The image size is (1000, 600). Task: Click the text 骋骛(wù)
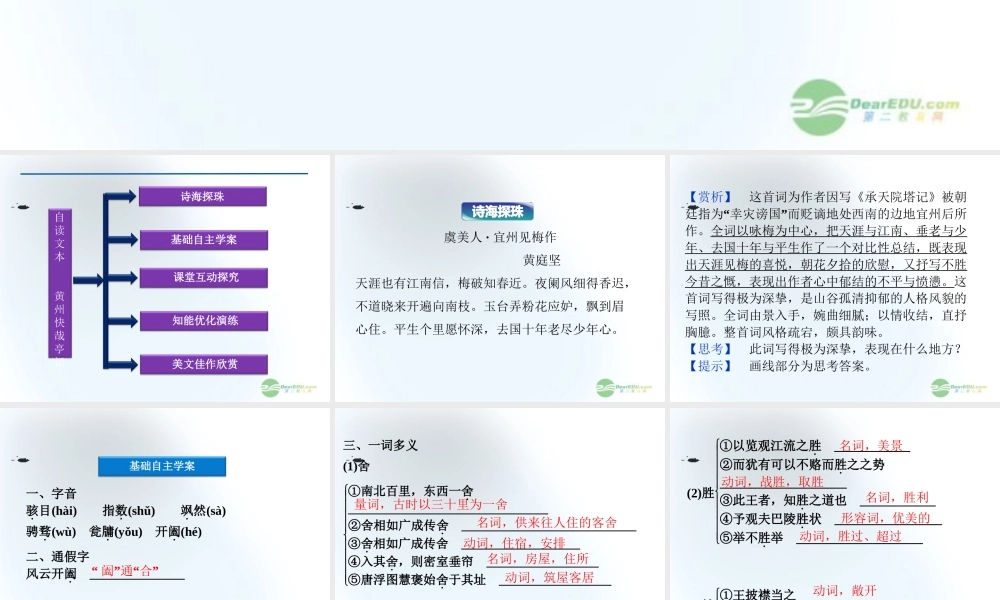[51, 532]
